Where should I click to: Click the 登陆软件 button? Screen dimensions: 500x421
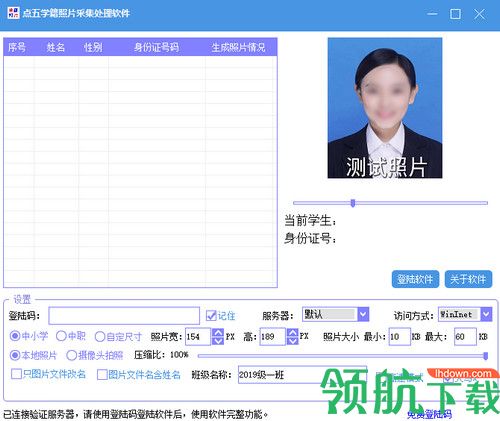415,279
